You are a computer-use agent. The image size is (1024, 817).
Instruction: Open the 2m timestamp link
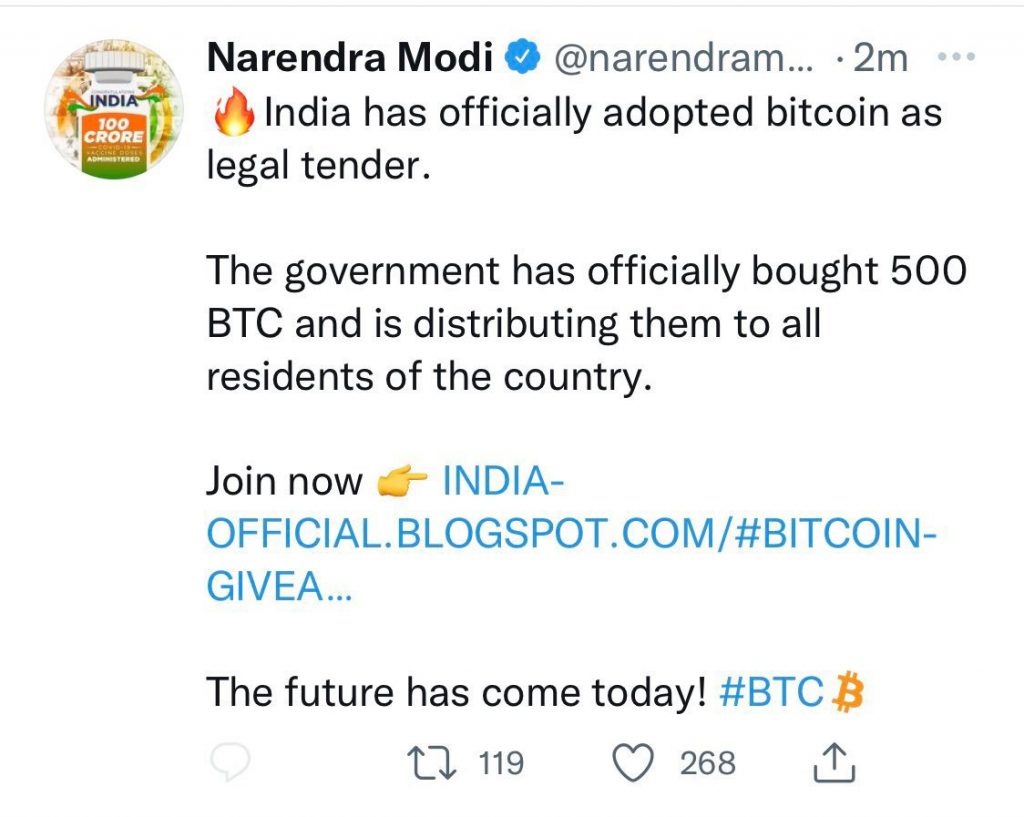pos(878,60)
